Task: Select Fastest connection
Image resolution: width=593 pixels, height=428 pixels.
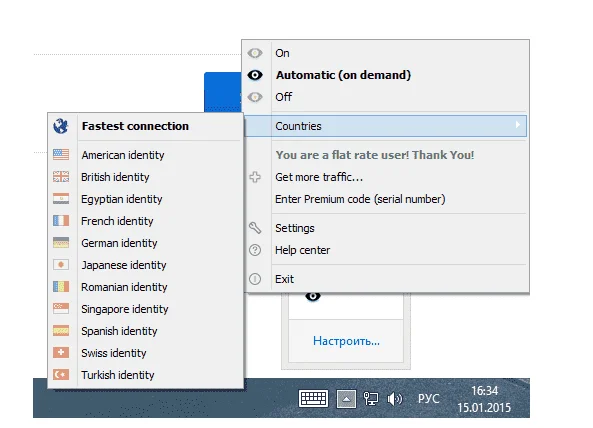Action: pyautogui.click(x=146, y=126)
